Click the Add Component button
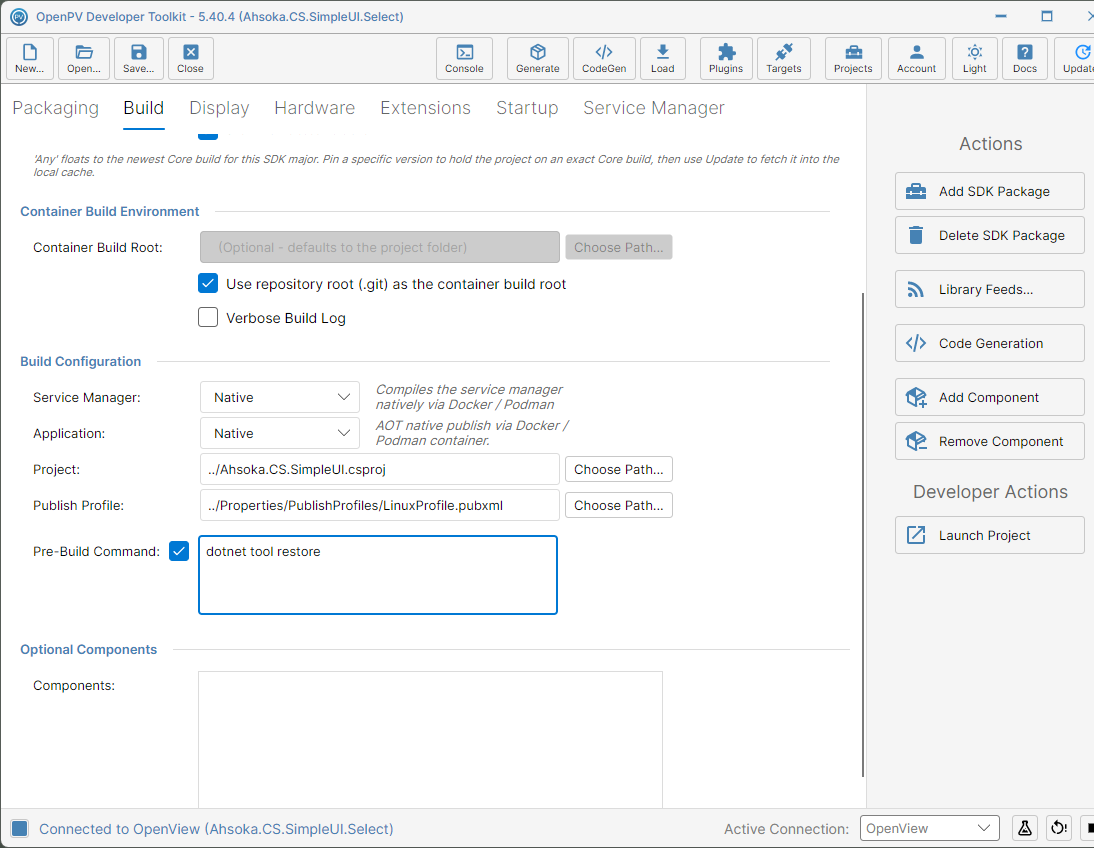This screenshot has width=1116, height=848. [989, 397]
